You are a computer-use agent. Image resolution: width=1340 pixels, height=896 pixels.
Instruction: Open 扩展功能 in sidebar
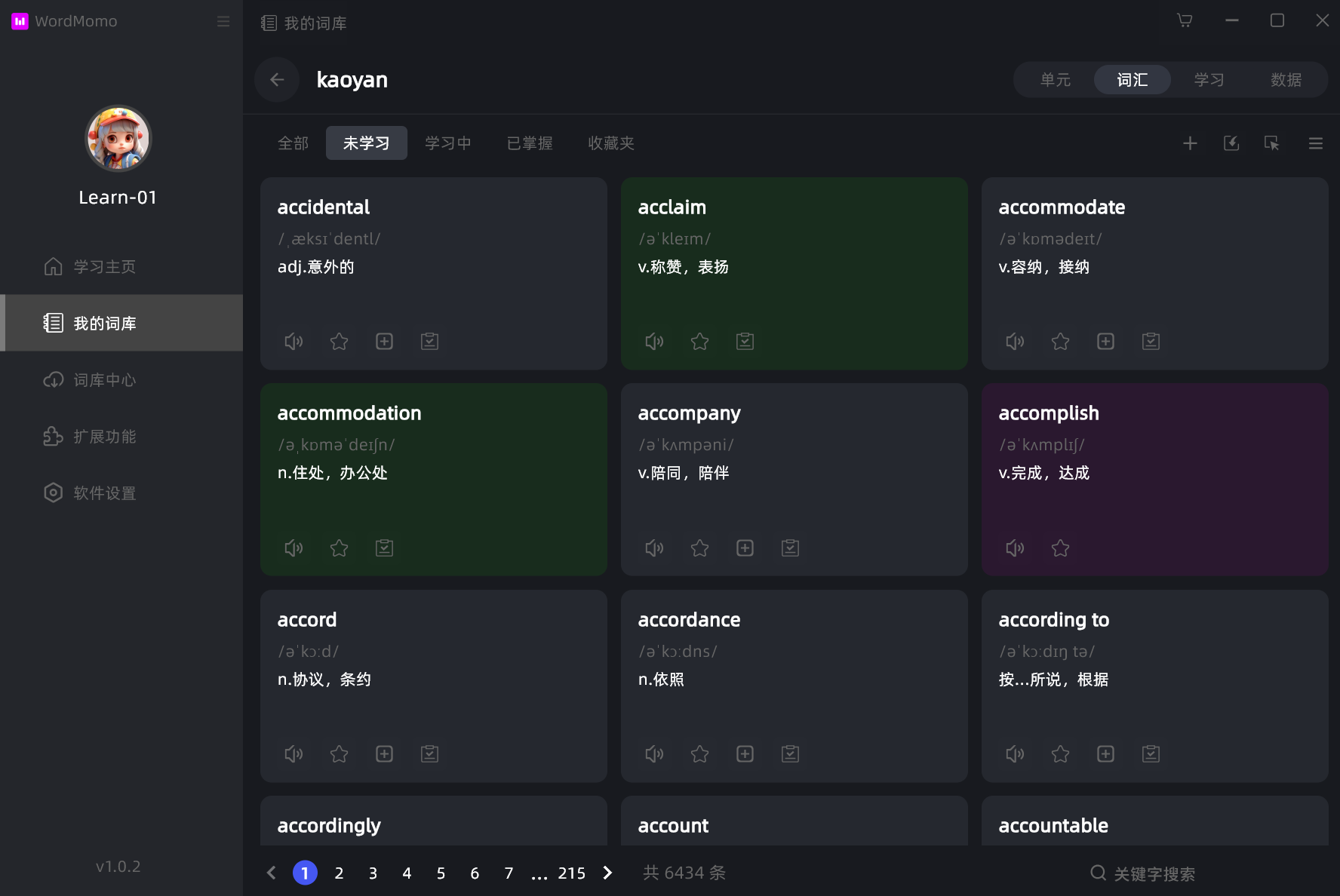[121, 436]
